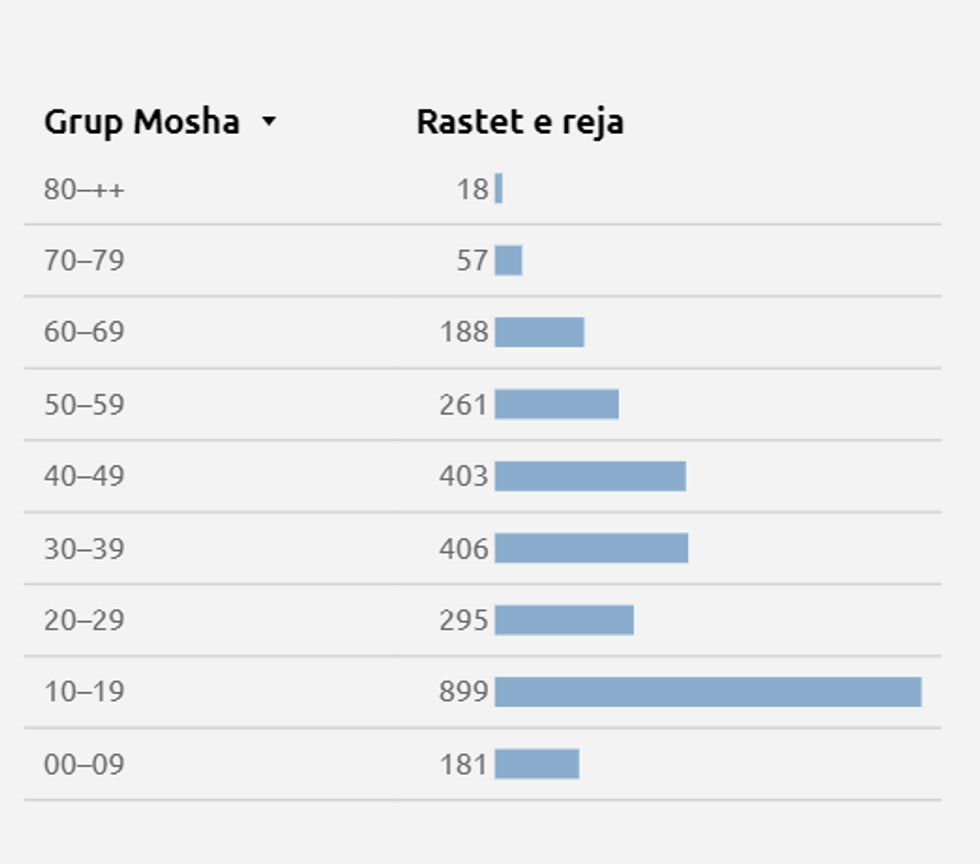
Task: Click the bar showing 406 cases
Action: coord(591,548)
